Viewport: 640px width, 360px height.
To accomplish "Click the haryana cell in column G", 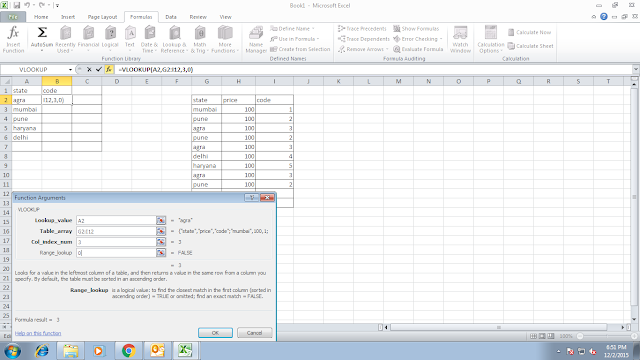I will click(x=207, y=166).
